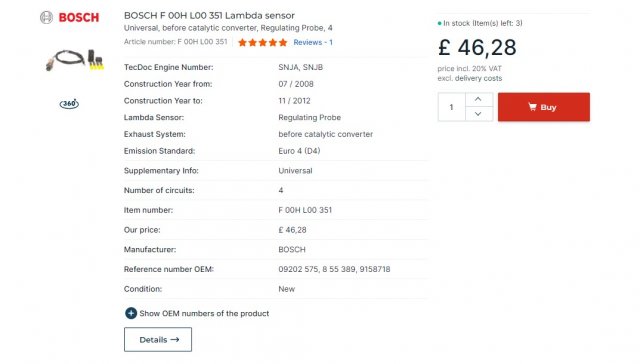Click the five-star rating icons
This screenshot has width=640, height=364.
click(262, 42)
